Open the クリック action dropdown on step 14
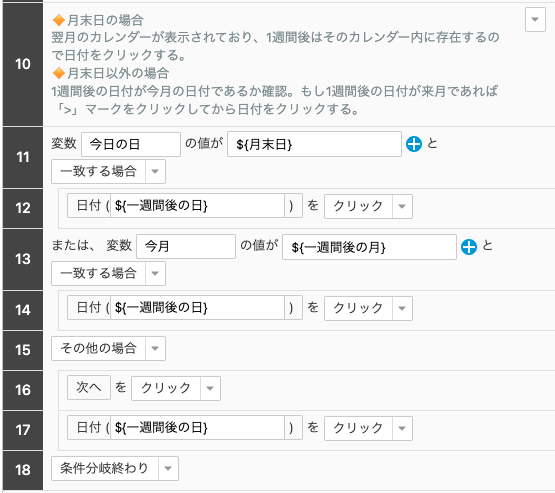The image size is (555, 493). (402, 308)
